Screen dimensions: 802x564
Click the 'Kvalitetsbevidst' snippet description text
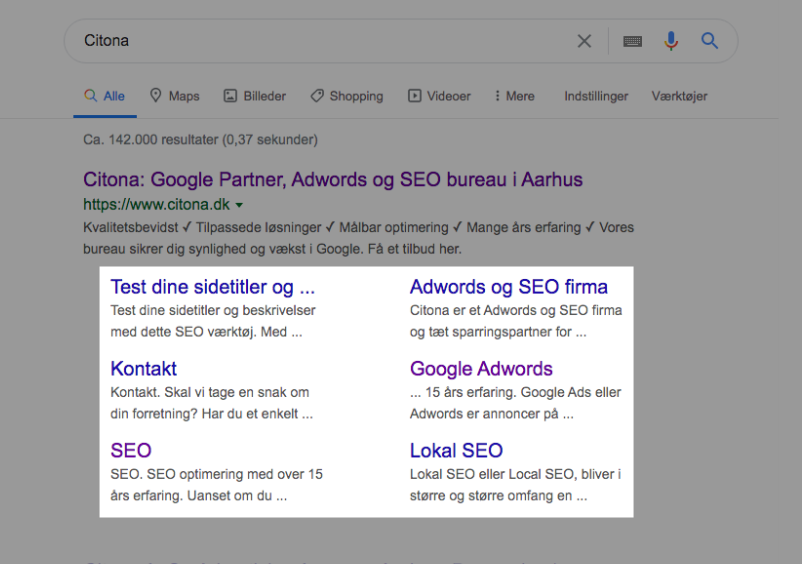pyautogui.click(x=359, y=238)
